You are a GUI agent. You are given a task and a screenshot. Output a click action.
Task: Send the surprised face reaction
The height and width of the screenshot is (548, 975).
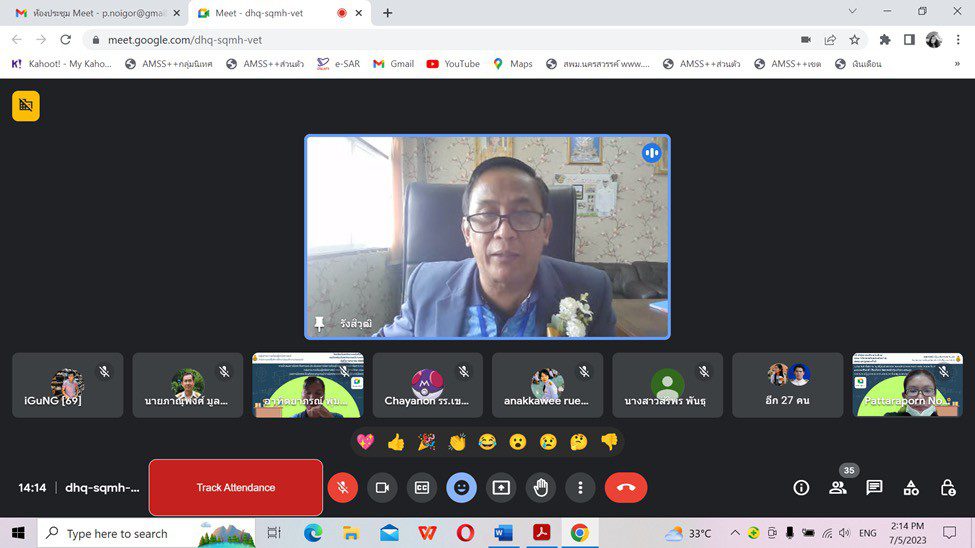(518, 442)
